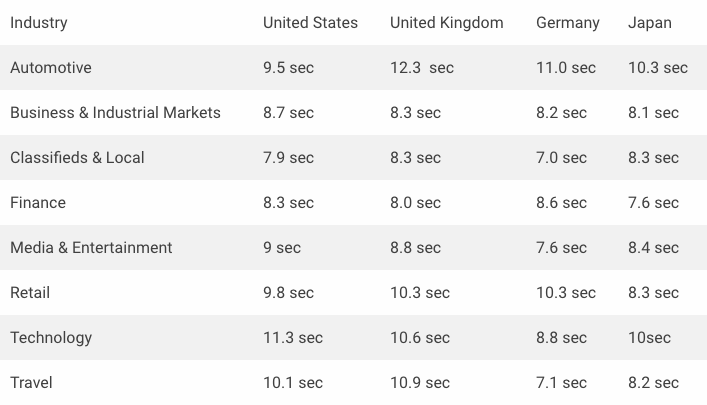Click Automotive United Kingdom 12.3 sec cell
The image size is (707, 405).
pyautogui.click(x=422, y=68)
